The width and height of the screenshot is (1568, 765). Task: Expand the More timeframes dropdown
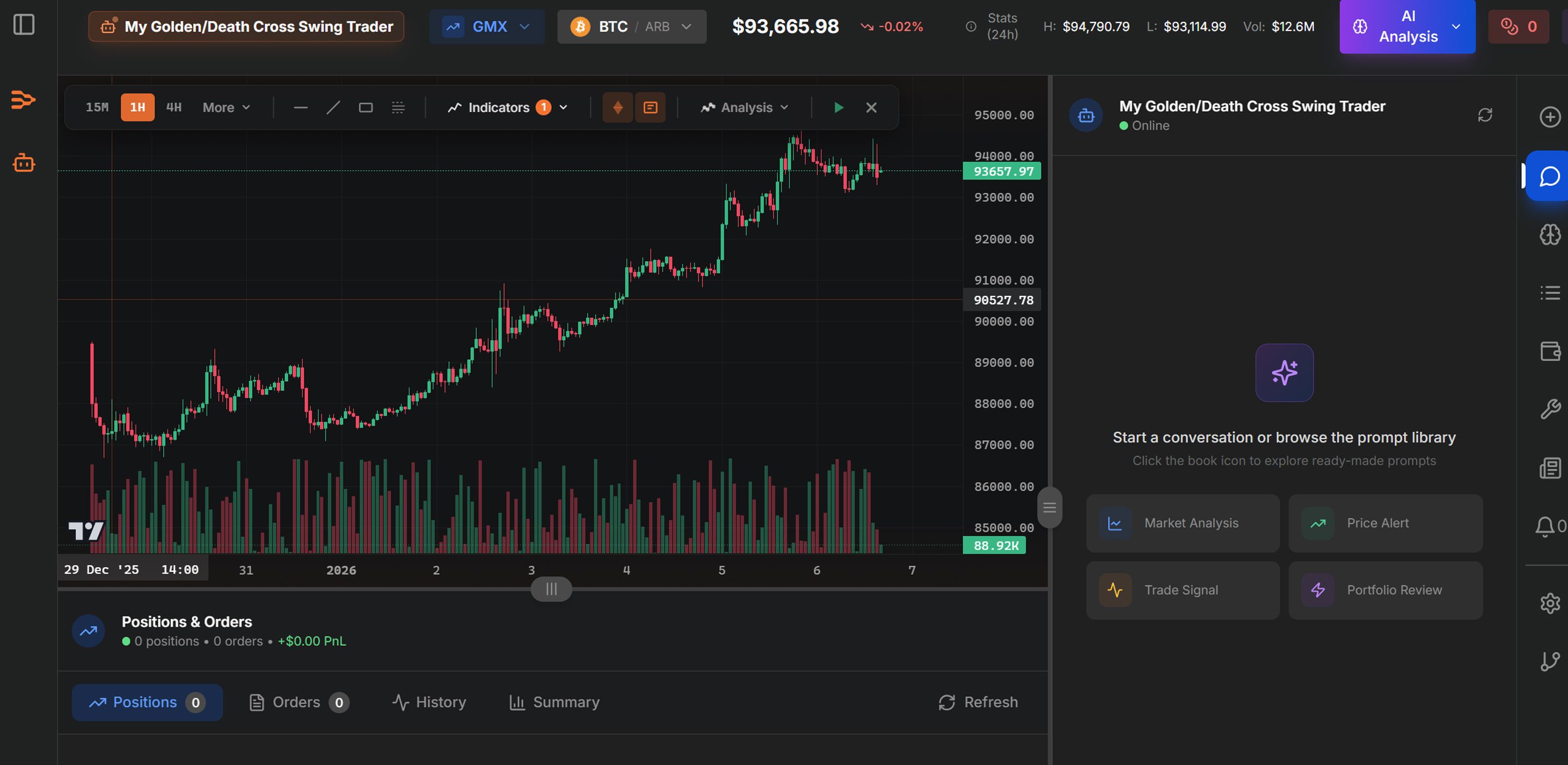point(227,108)
